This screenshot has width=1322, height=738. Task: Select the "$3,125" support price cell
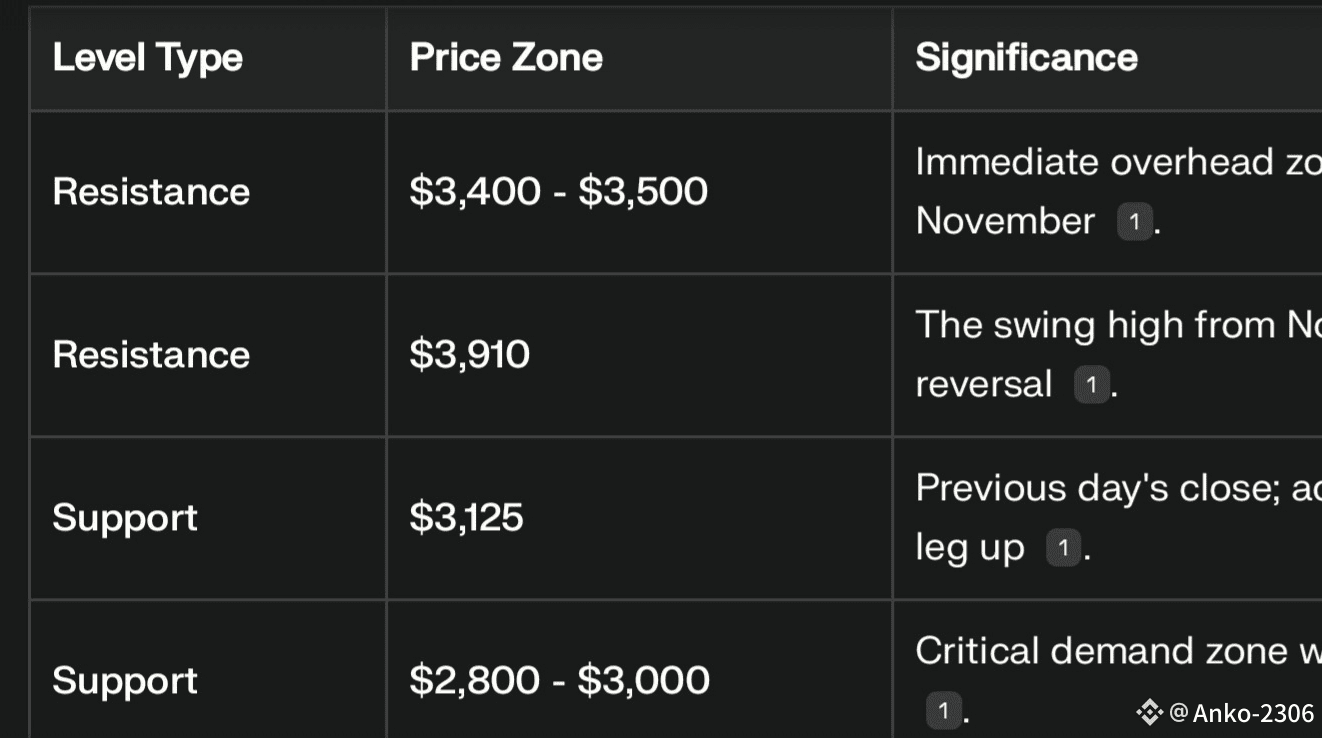(x=466, y=518)
